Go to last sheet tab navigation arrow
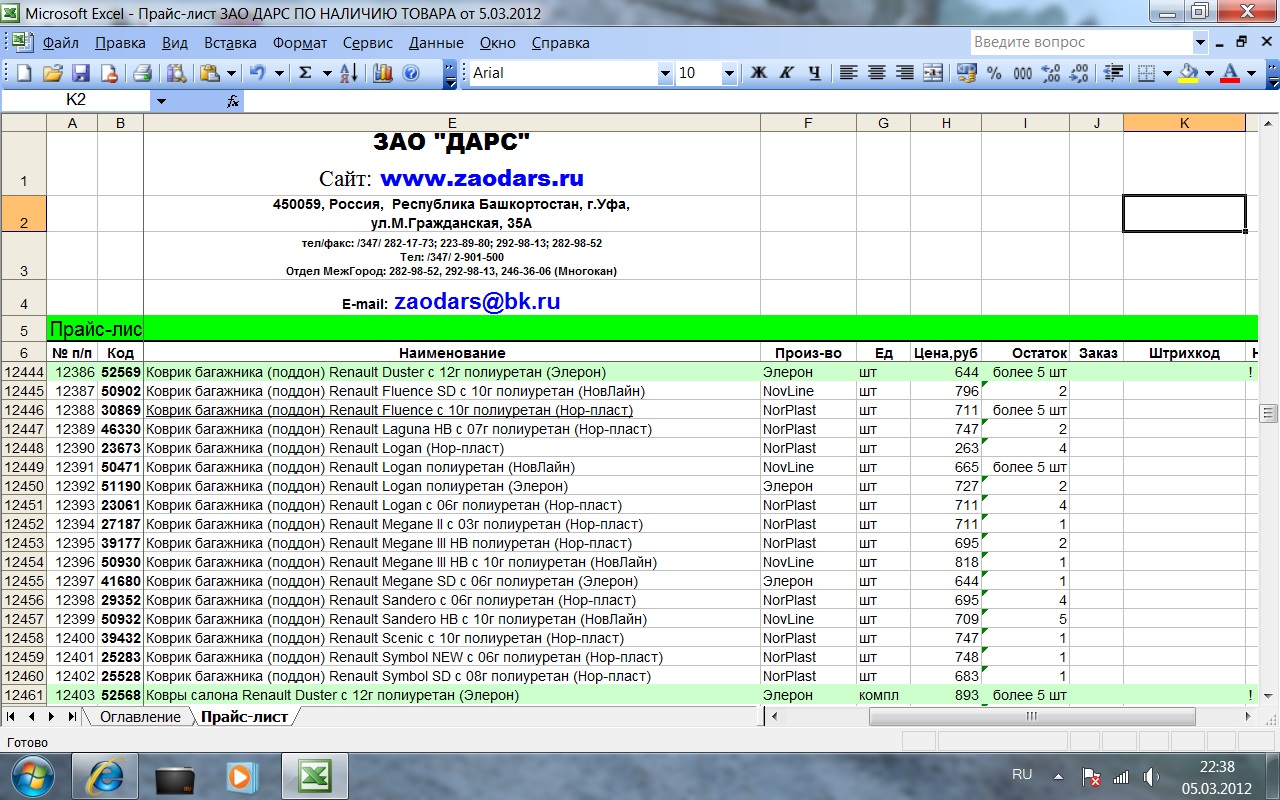The width and height of the screenshot is (1280, 800). [x=72, y=717]
